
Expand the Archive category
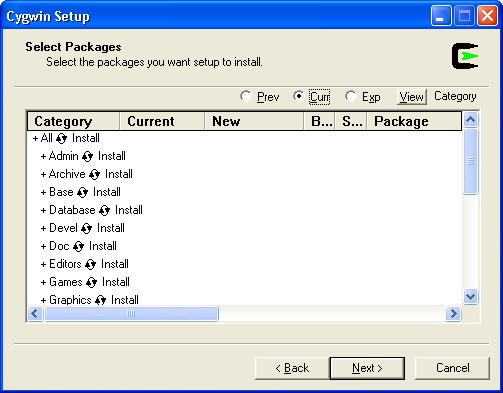coord(43,174)
